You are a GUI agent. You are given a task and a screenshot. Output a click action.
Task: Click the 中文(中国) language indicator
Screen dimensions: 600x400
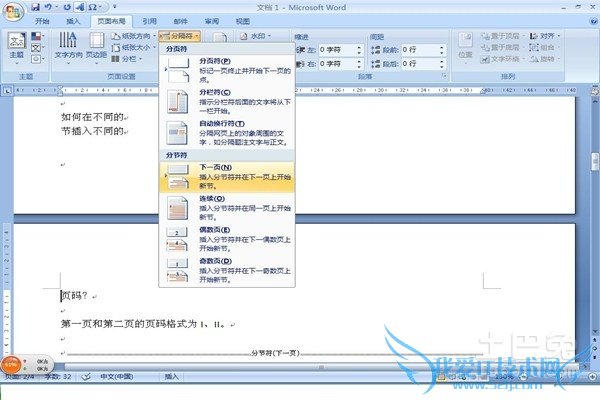click(117, 377)
